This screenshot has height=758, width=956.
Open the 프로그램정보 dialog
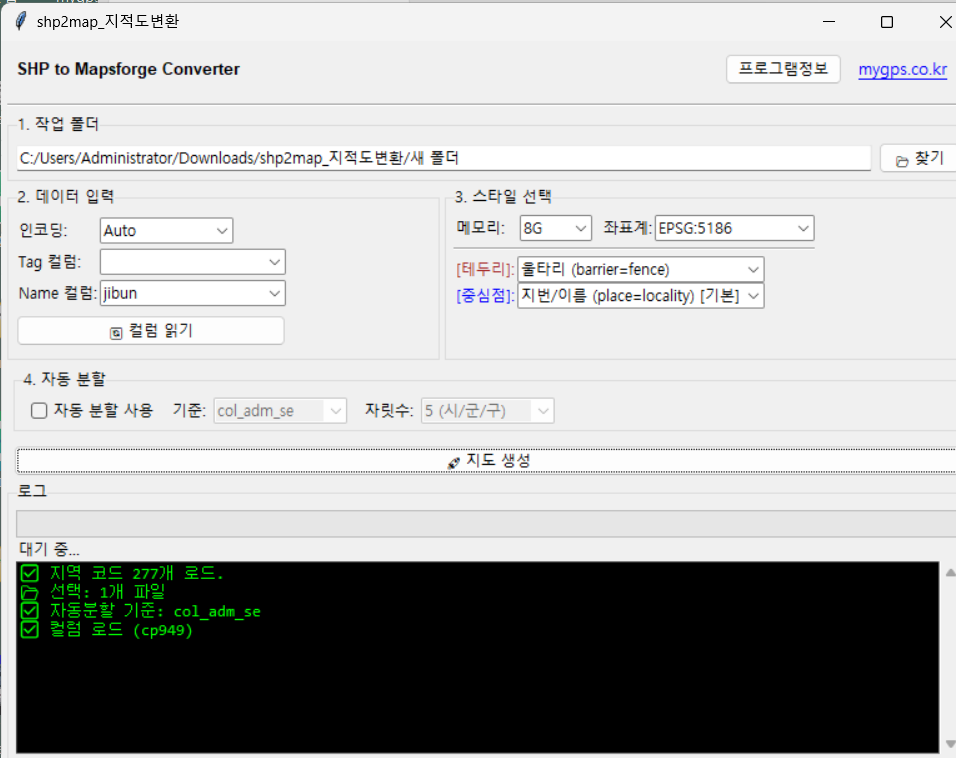(x=783, y=69)
